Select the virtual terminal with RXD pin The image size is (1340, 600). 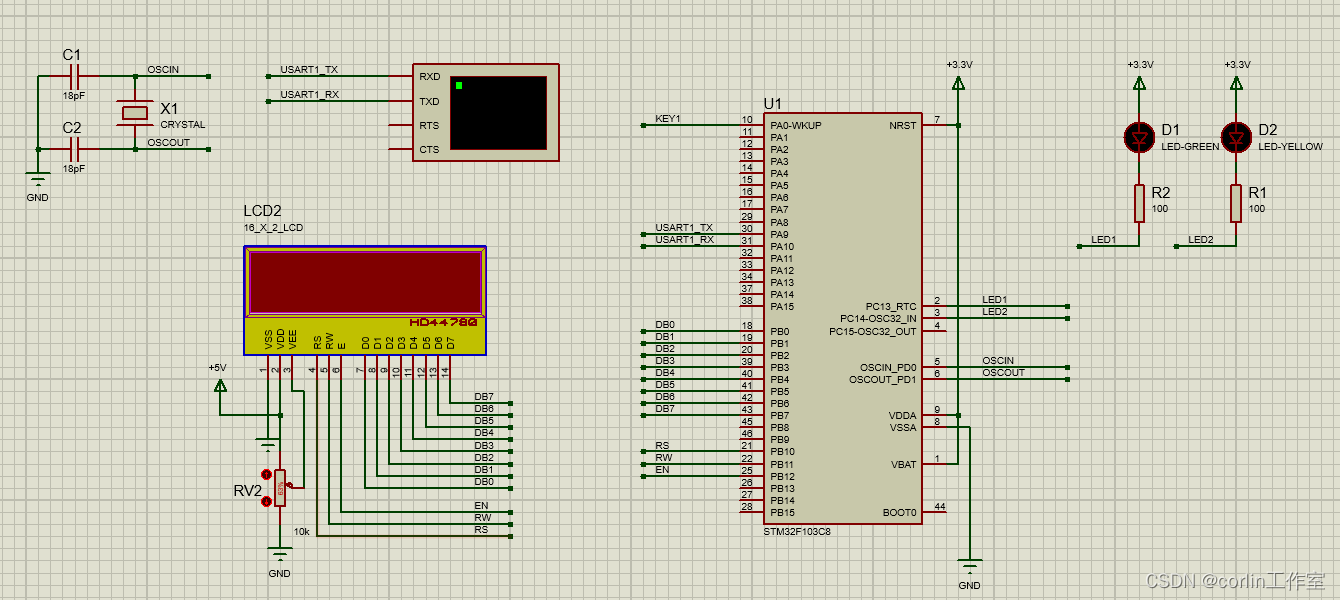pyautogui.click(x=485, y=113)
